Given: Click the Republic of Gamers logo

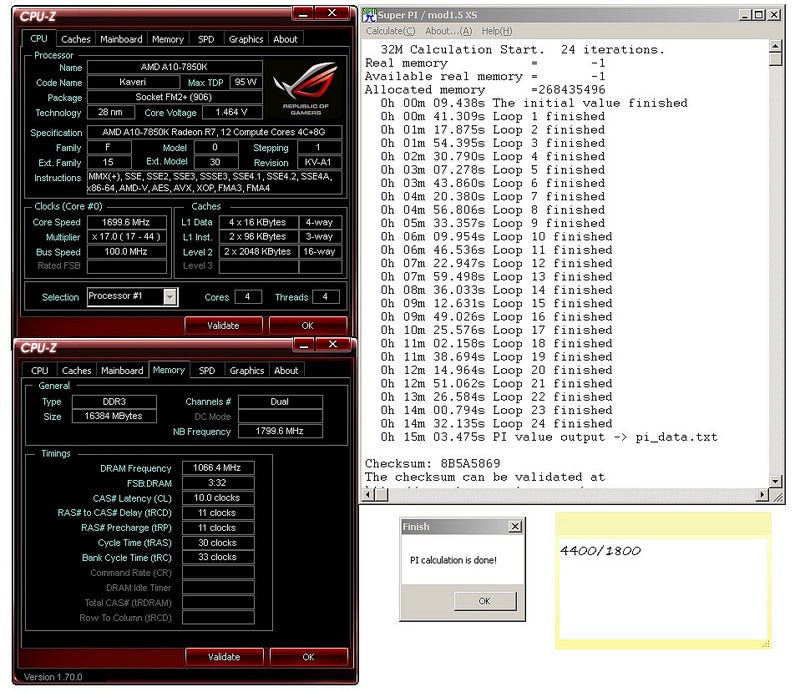Looking at the screenshot, I should coord(307,85).
